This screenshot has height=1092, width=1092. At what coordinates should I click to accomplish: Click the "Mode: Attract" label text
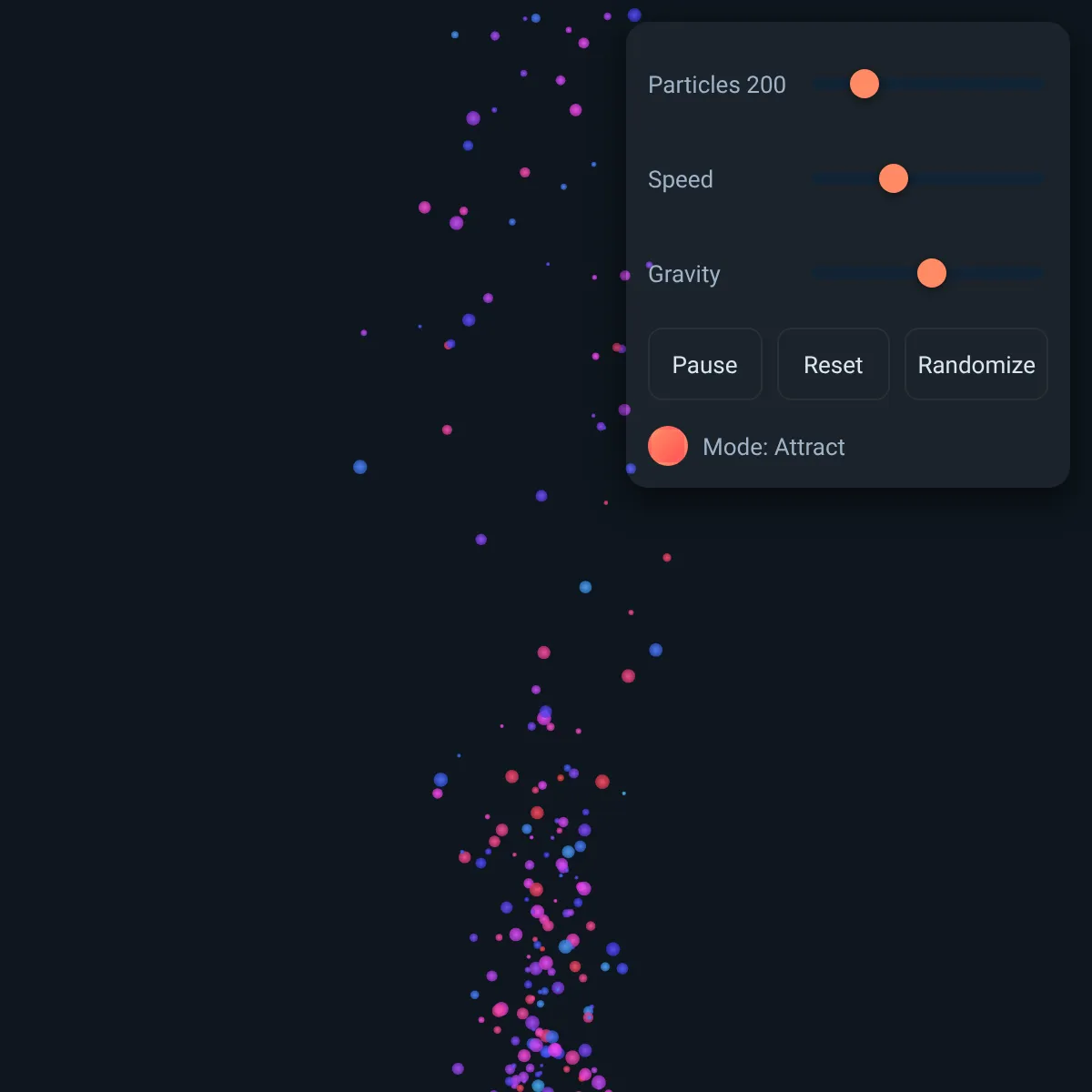point(774,447)
